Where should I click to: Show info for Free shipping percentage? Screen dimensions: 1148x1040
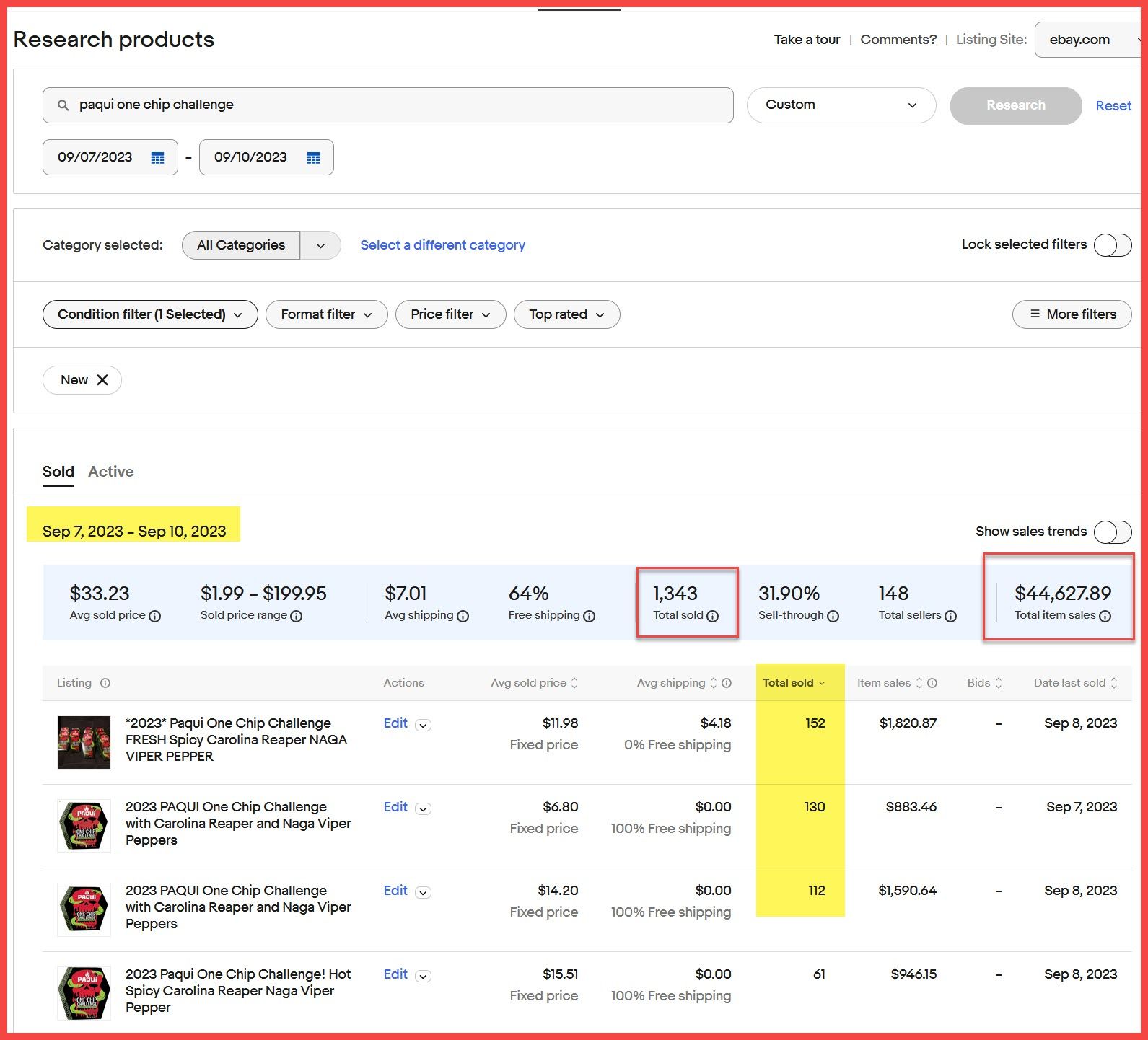pyautogui.click(x=589, y=616)
